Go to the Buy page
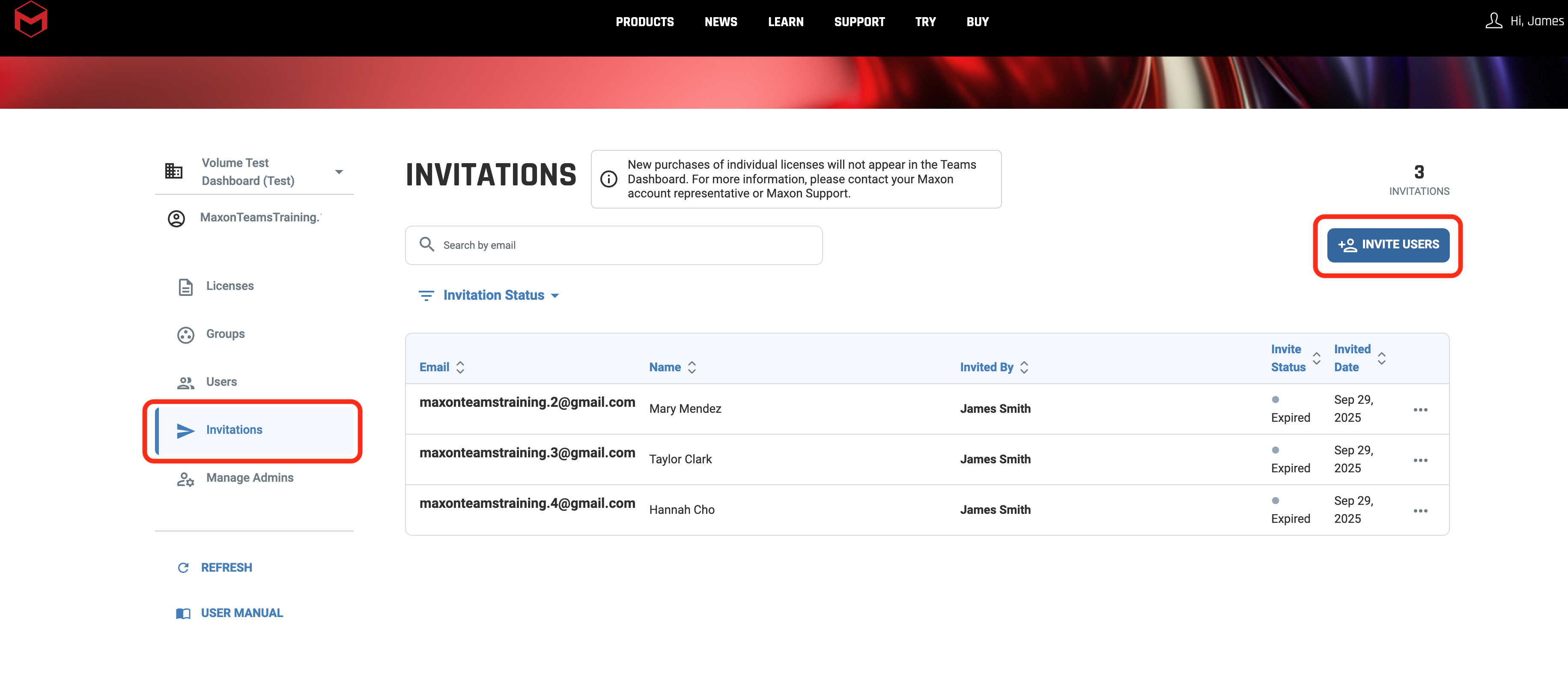 (x=978, y=22)
